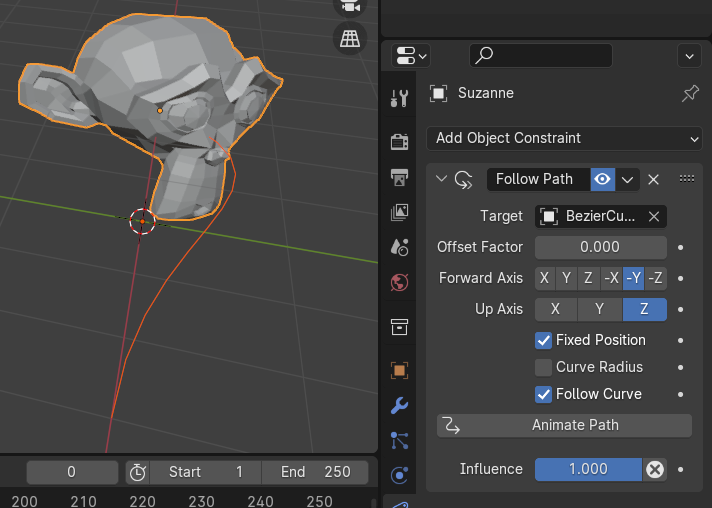Open the Add Object Constraint dropdown
712x508 pixels.
[564, 138]
